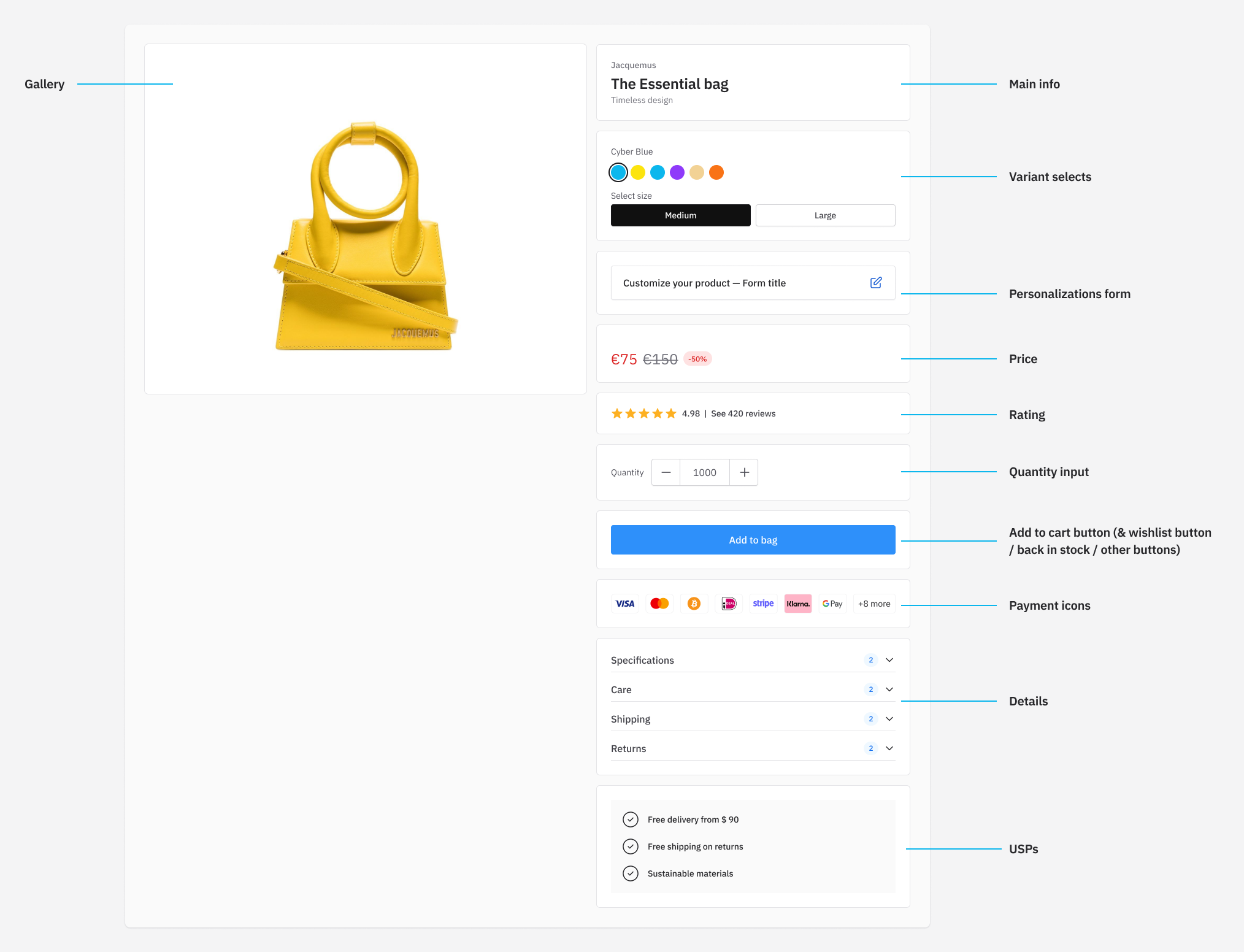Increase quantity with the plus button
1244x952 pixels.
[744, 472]
